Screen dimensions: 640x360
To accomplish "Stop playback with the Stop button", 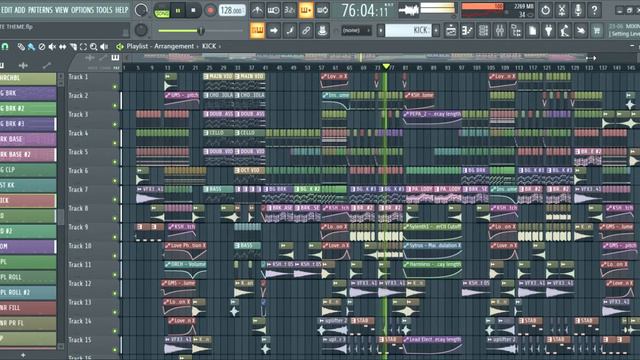I will (x=193, y=11).
